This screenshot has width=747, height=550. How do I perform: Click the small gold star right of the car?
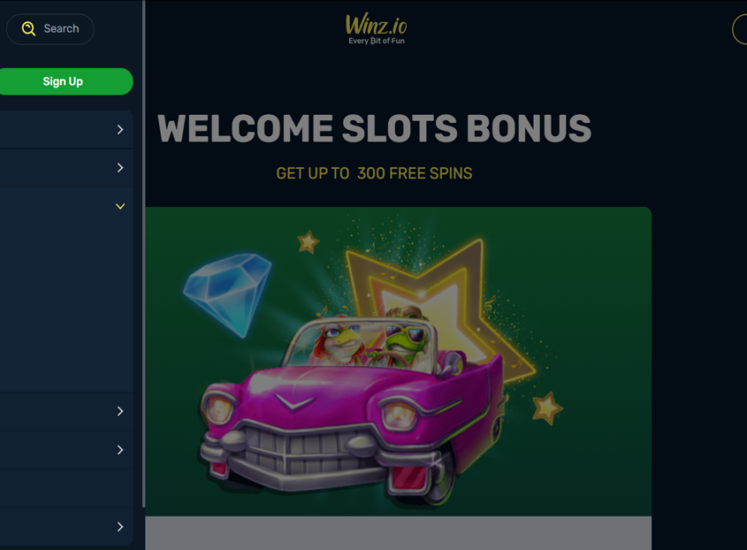547,408
